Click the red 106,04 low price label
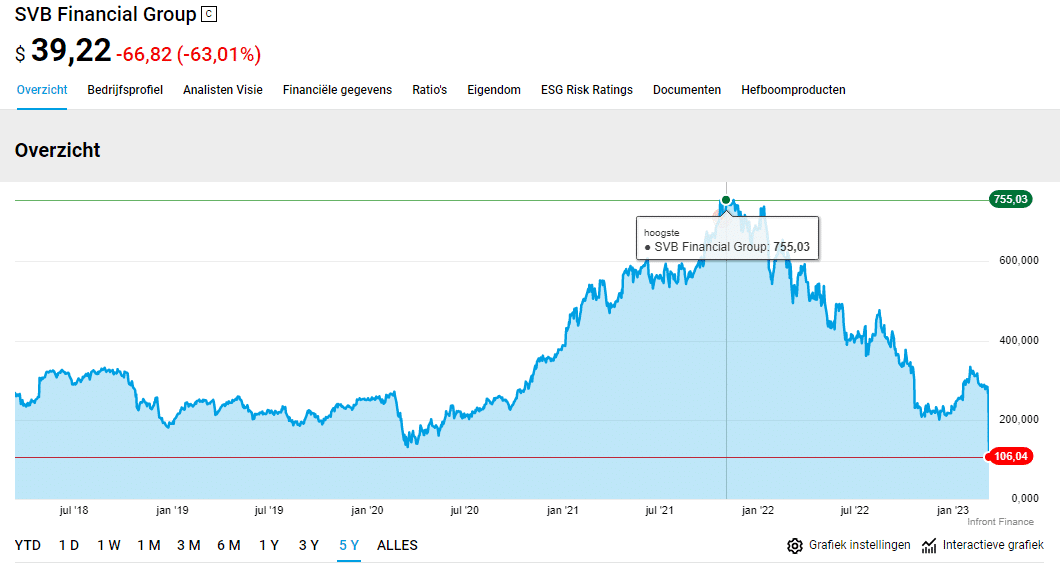Viewport: 1060px width, 566px height. [x=1010, y=456]
